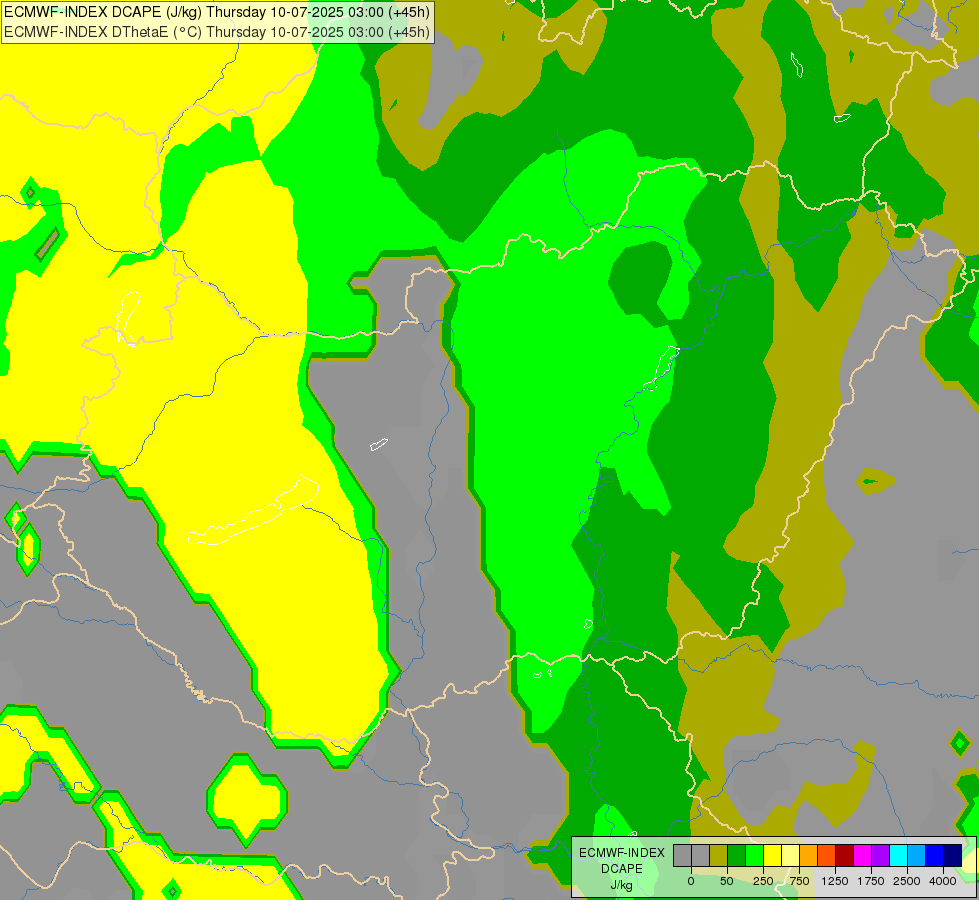Screen dimensions: 979x900
Task: Click the navy blue legend swatch
Action: tap(953, 855)
